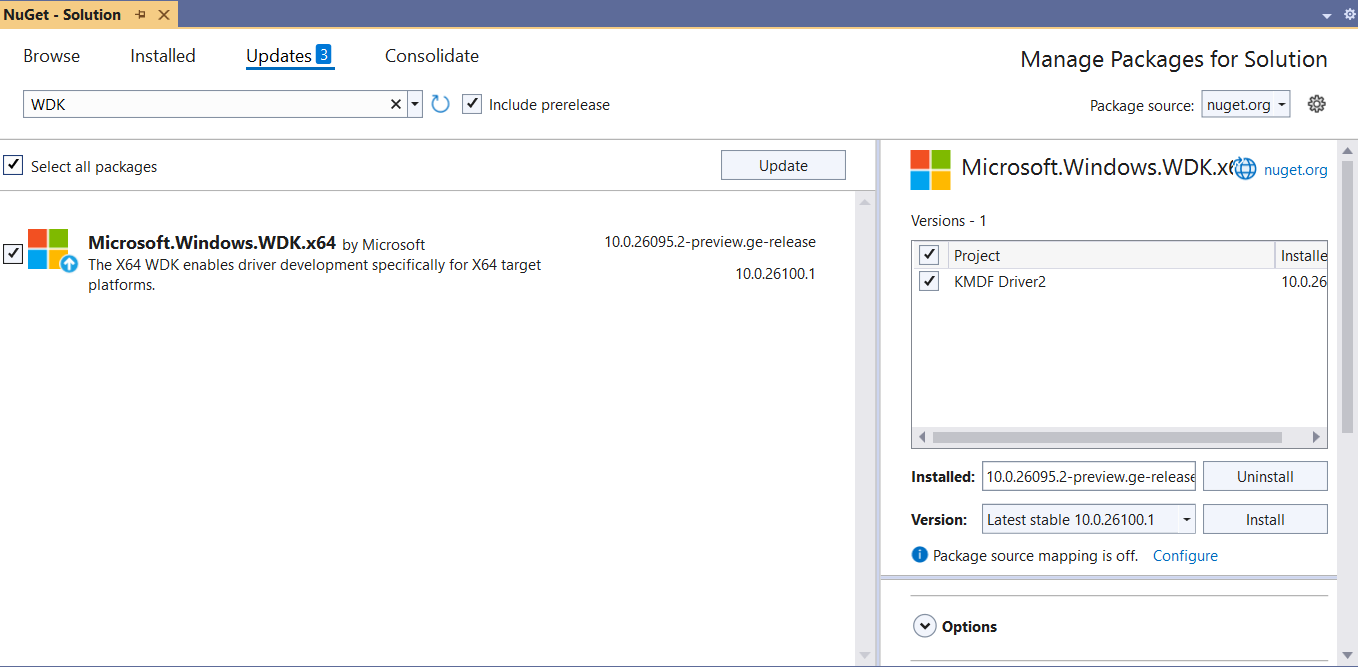Click the package description text
This screenshot has height=667, width=1358.
point(315,275)
